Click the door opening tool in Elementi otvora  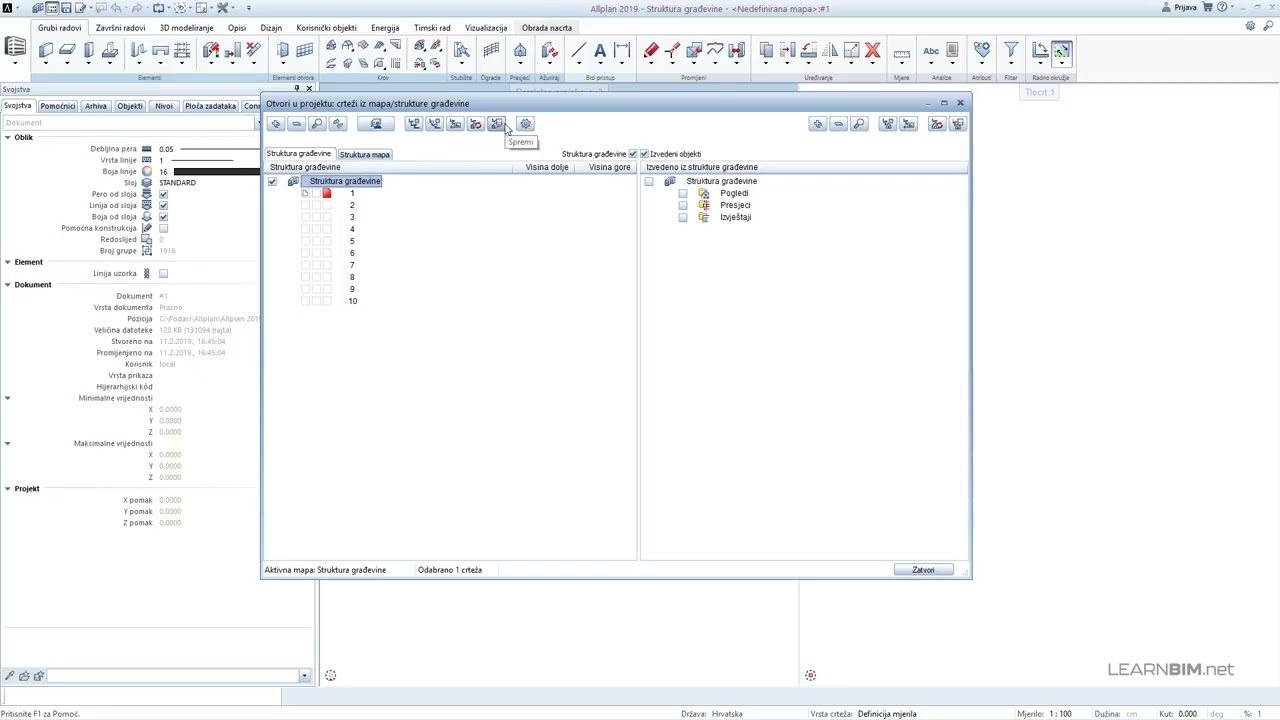[283, 50]
